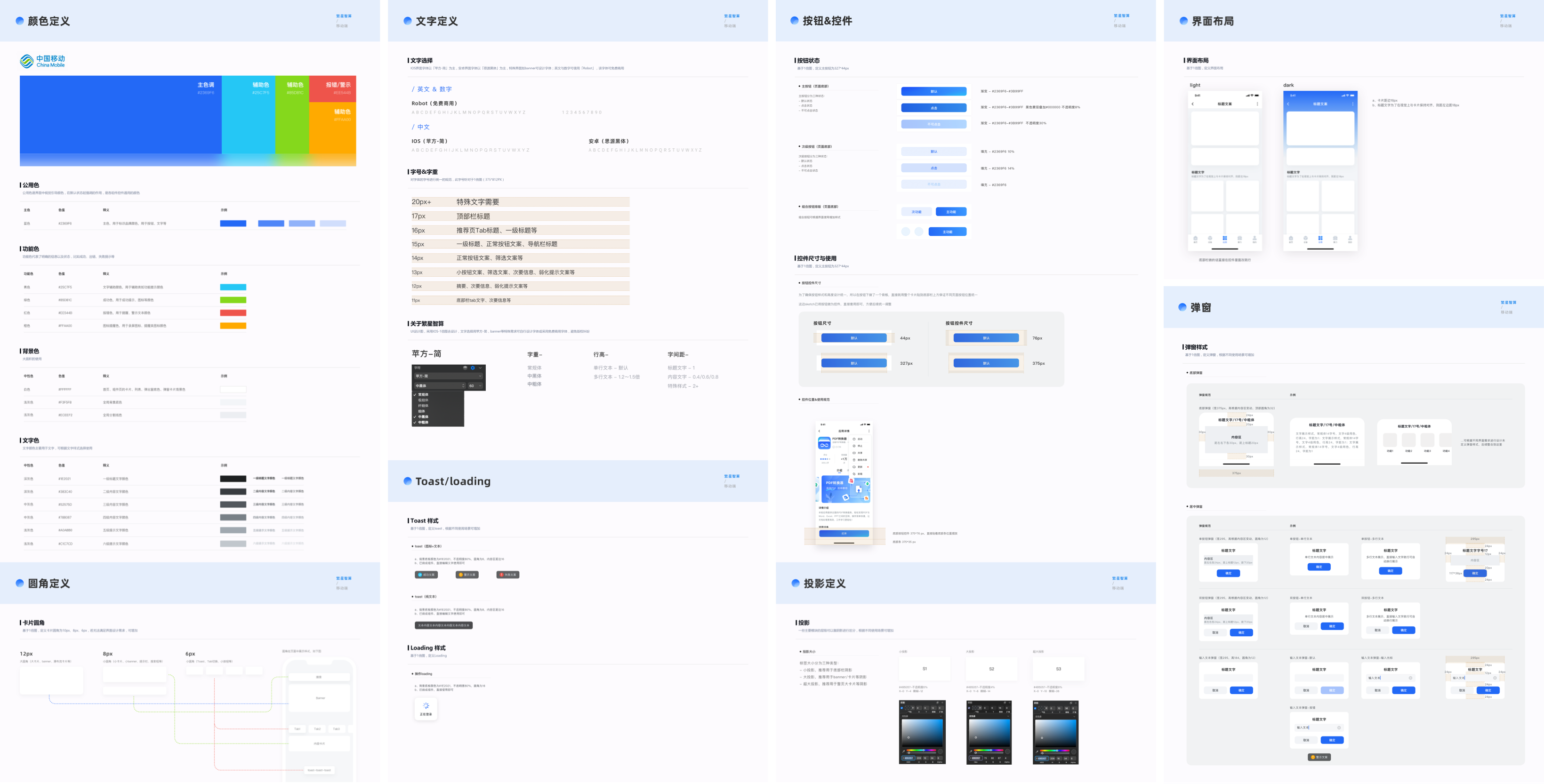The height and width of the screenshot is (784, 1544).
Task: Open the 苹方-简 font family dropdown
Action: [449, 376]
